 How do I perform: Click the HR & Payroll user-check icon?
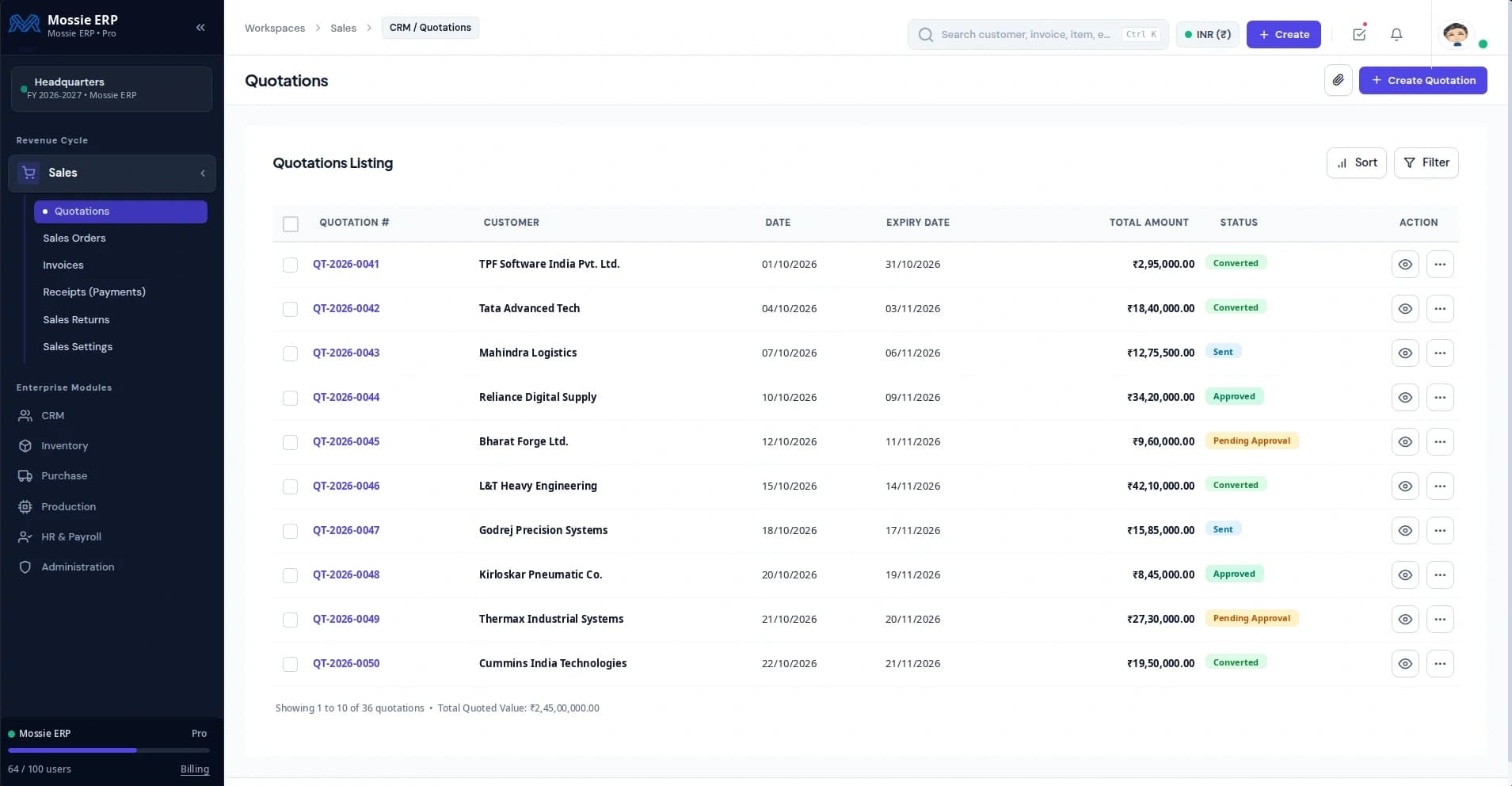[x=25, y=537]
